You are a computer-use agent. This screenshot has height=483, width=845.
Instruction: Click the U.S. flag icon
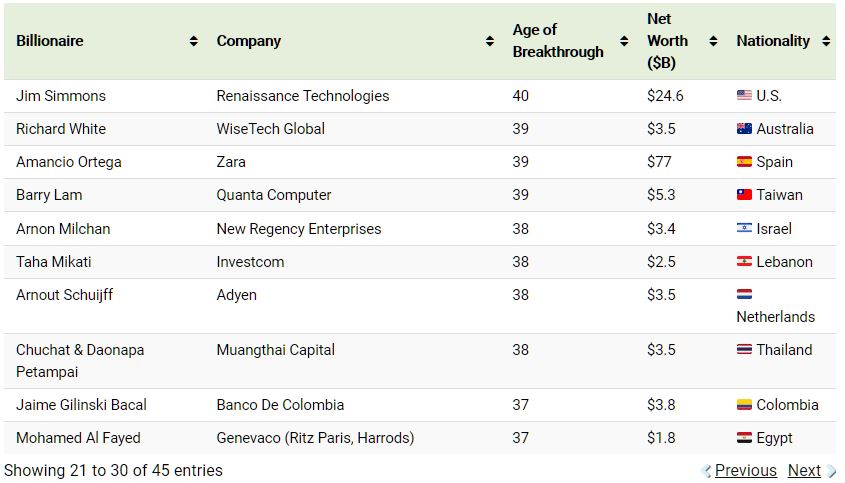tap(744, 96)
